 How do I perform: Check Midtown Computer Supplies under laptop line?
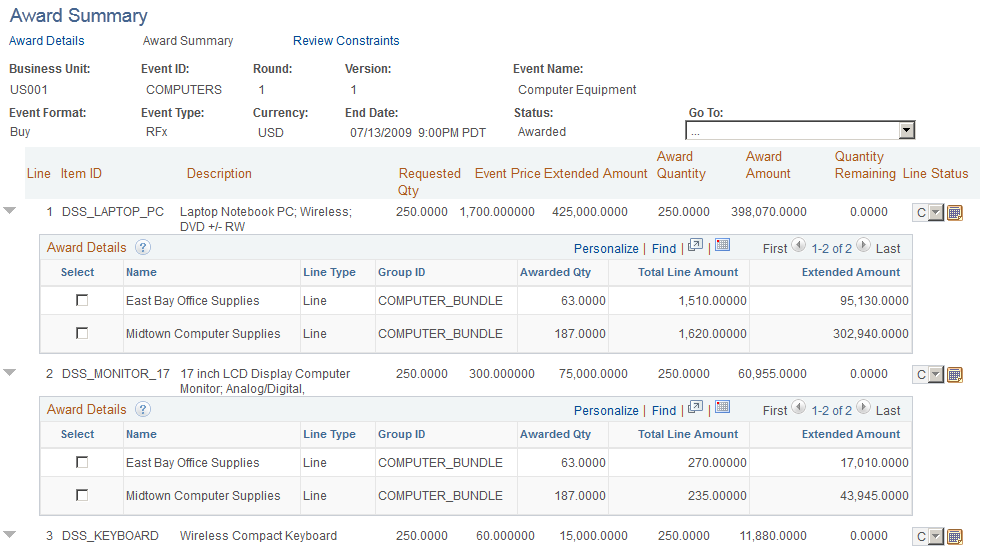pyautogui.click(x=82, y=333)
